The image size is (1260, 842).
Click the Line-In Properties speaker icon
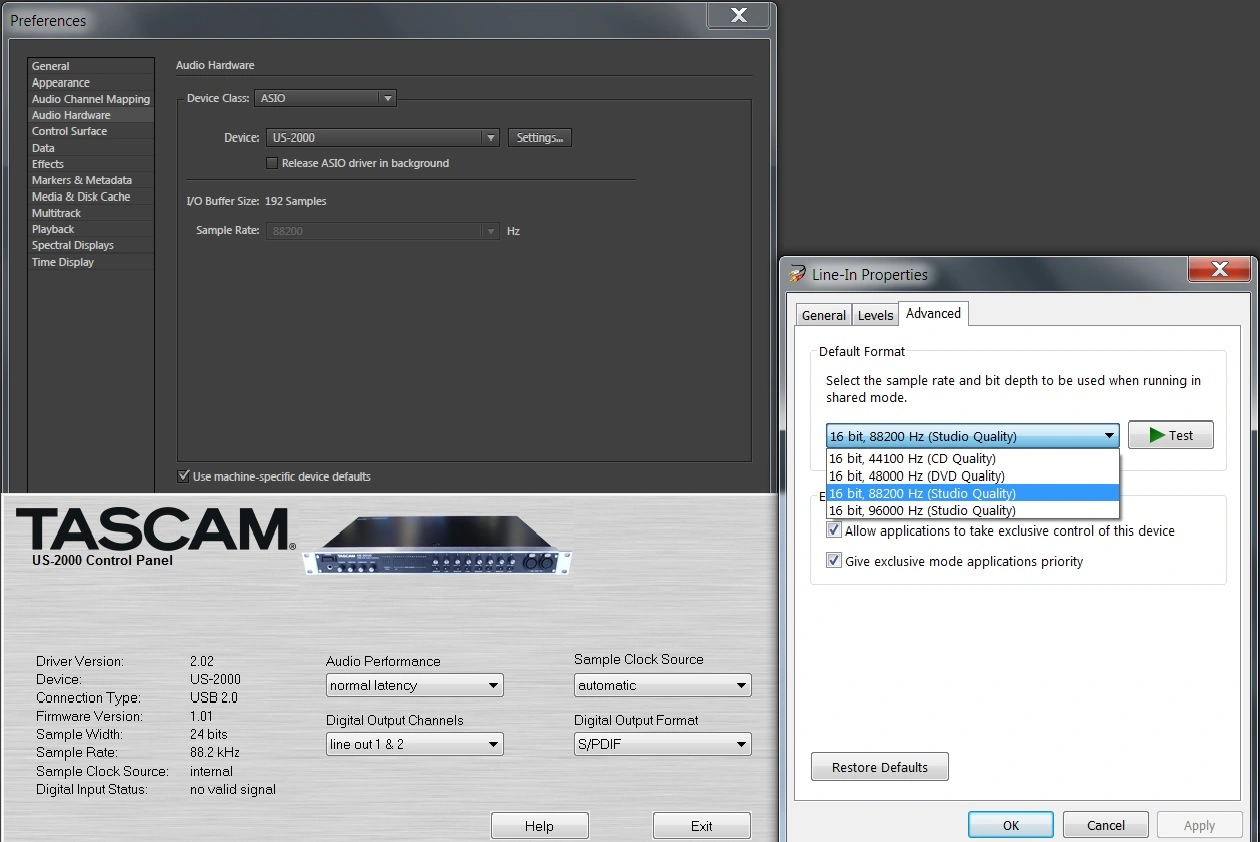click(x=797, y=274)
